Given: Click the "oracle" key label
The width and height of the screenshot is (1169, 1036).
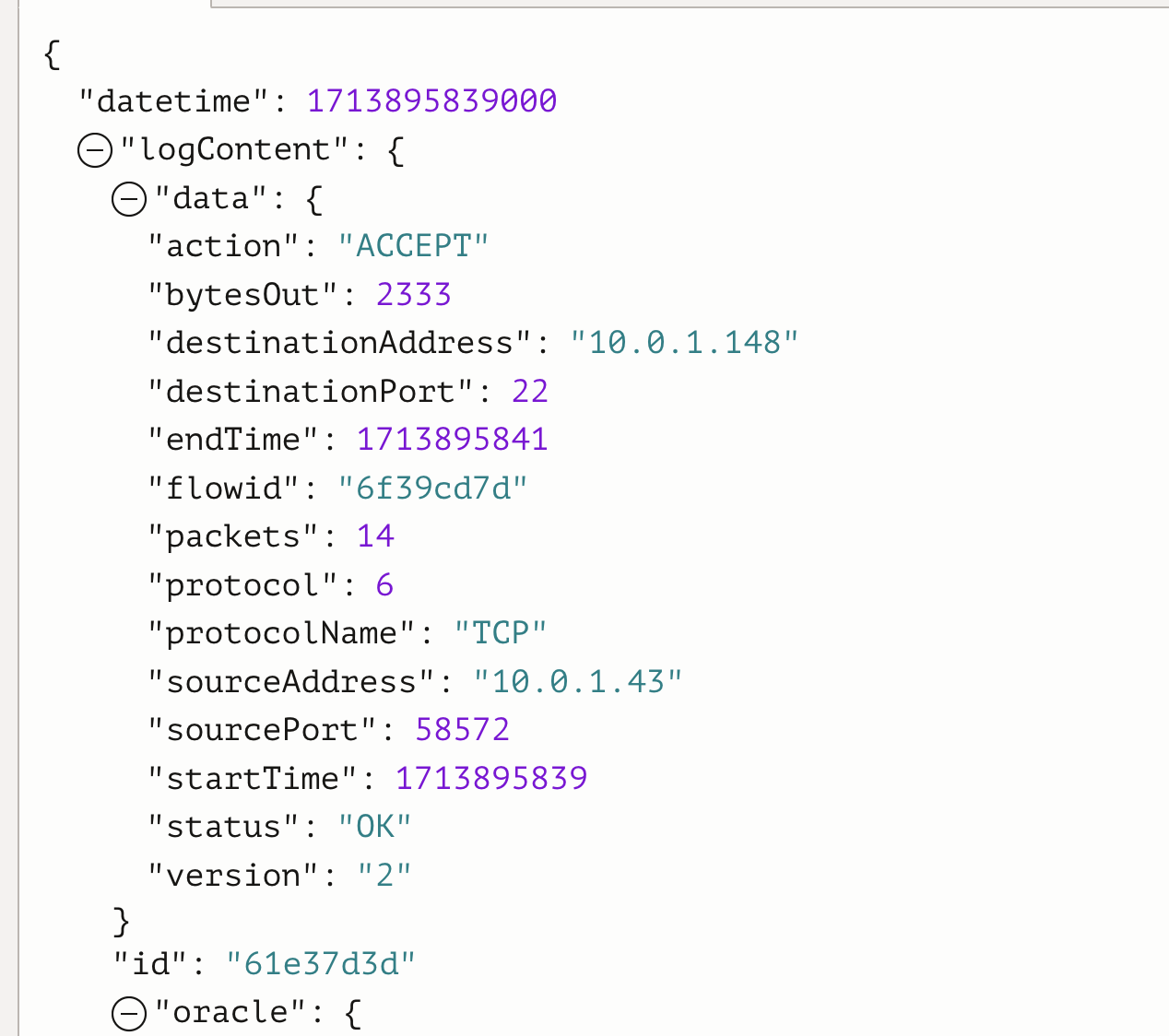Looking at the screenshot, I should coord(230,1013).
